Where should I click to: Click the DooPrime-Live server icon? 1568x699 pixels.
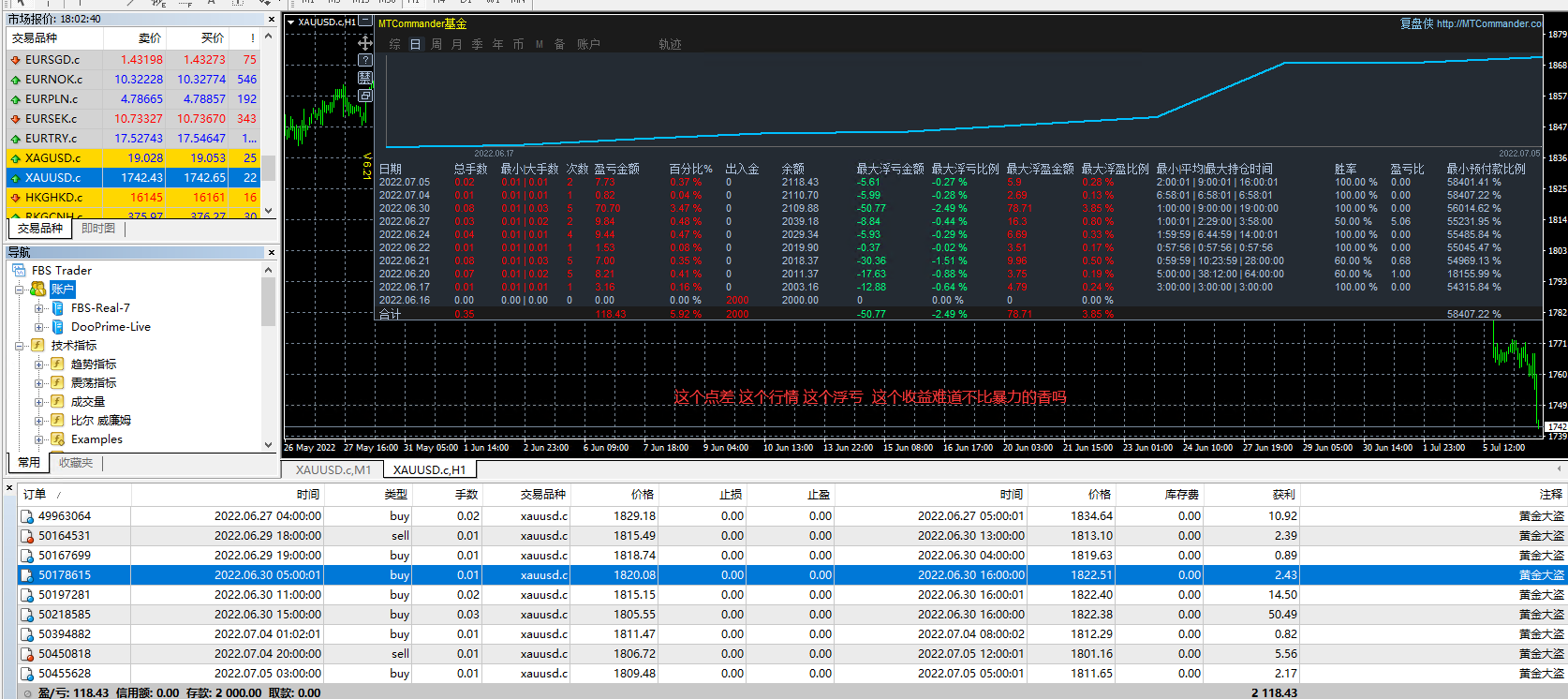point(57,327)
